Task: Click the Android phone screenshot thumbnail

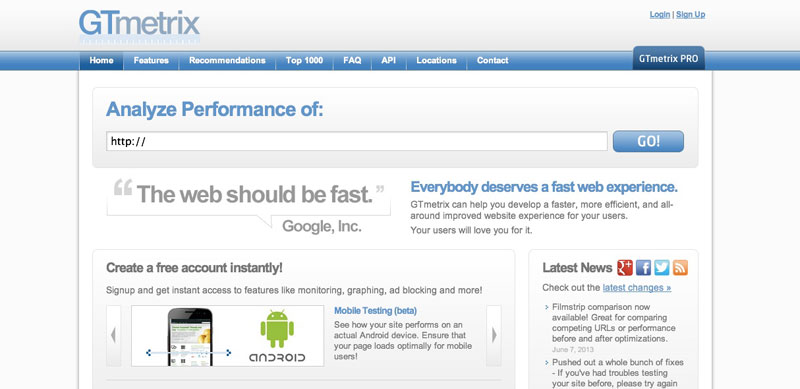Action: click(190, 336)
